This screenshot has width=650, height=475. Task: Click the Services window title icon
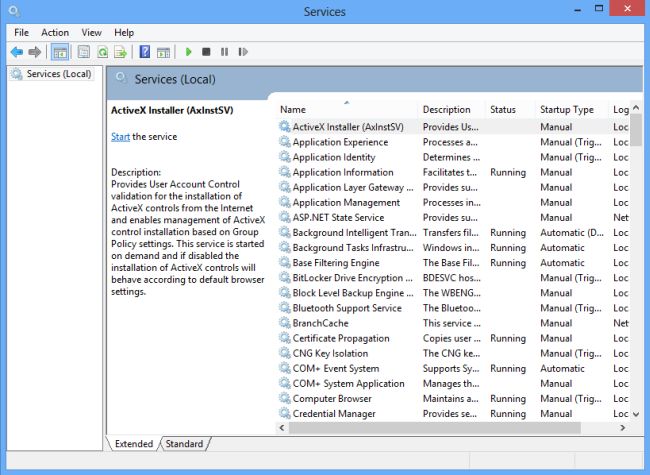tap(14, 10)
